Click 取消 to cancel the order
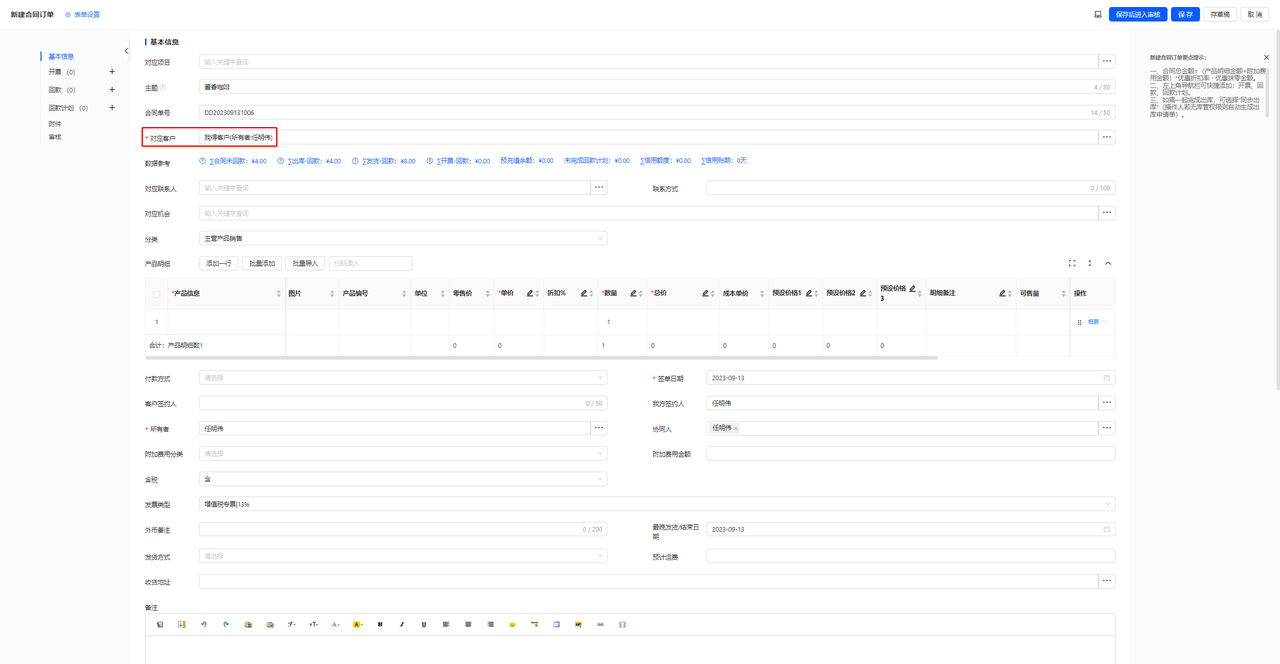The width and height of the screenshot is (1280, 664). tap(1255, 15)
